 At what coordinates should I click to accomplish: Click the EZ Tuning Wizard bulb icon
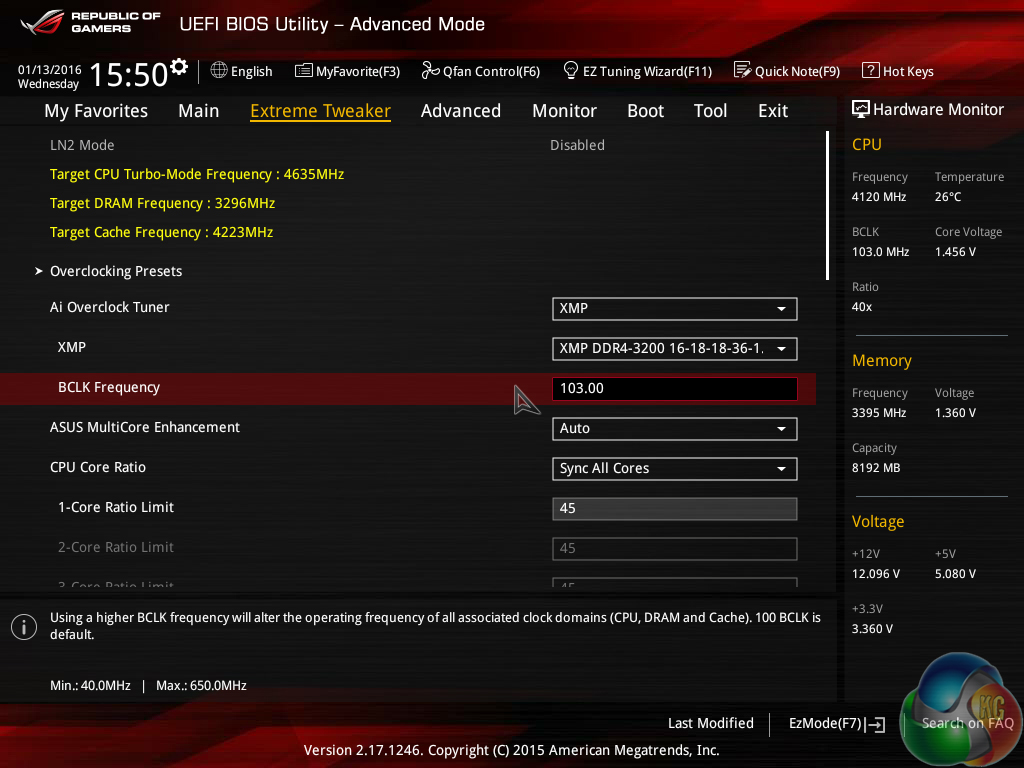571,71
